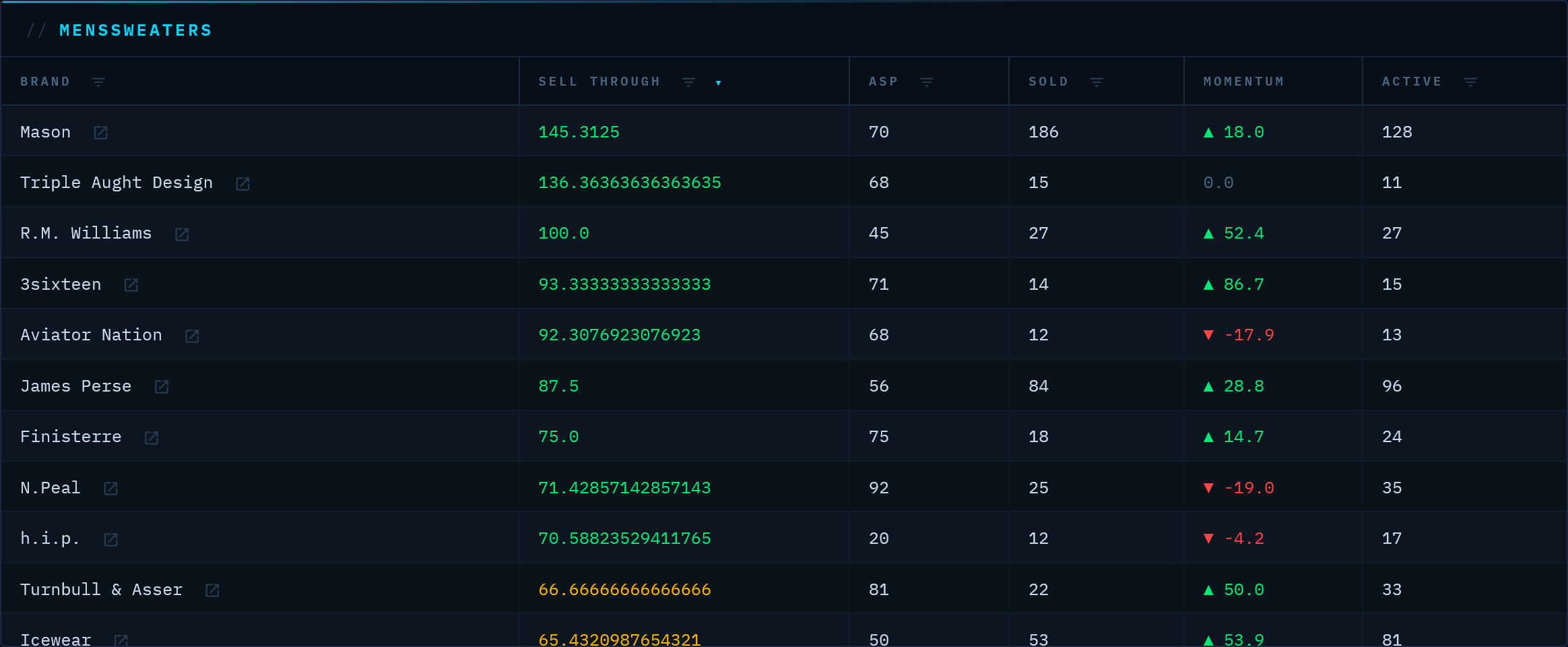Open R.M. Williams external link icon
The image size is (1568, 647).
tap(182, 235)
